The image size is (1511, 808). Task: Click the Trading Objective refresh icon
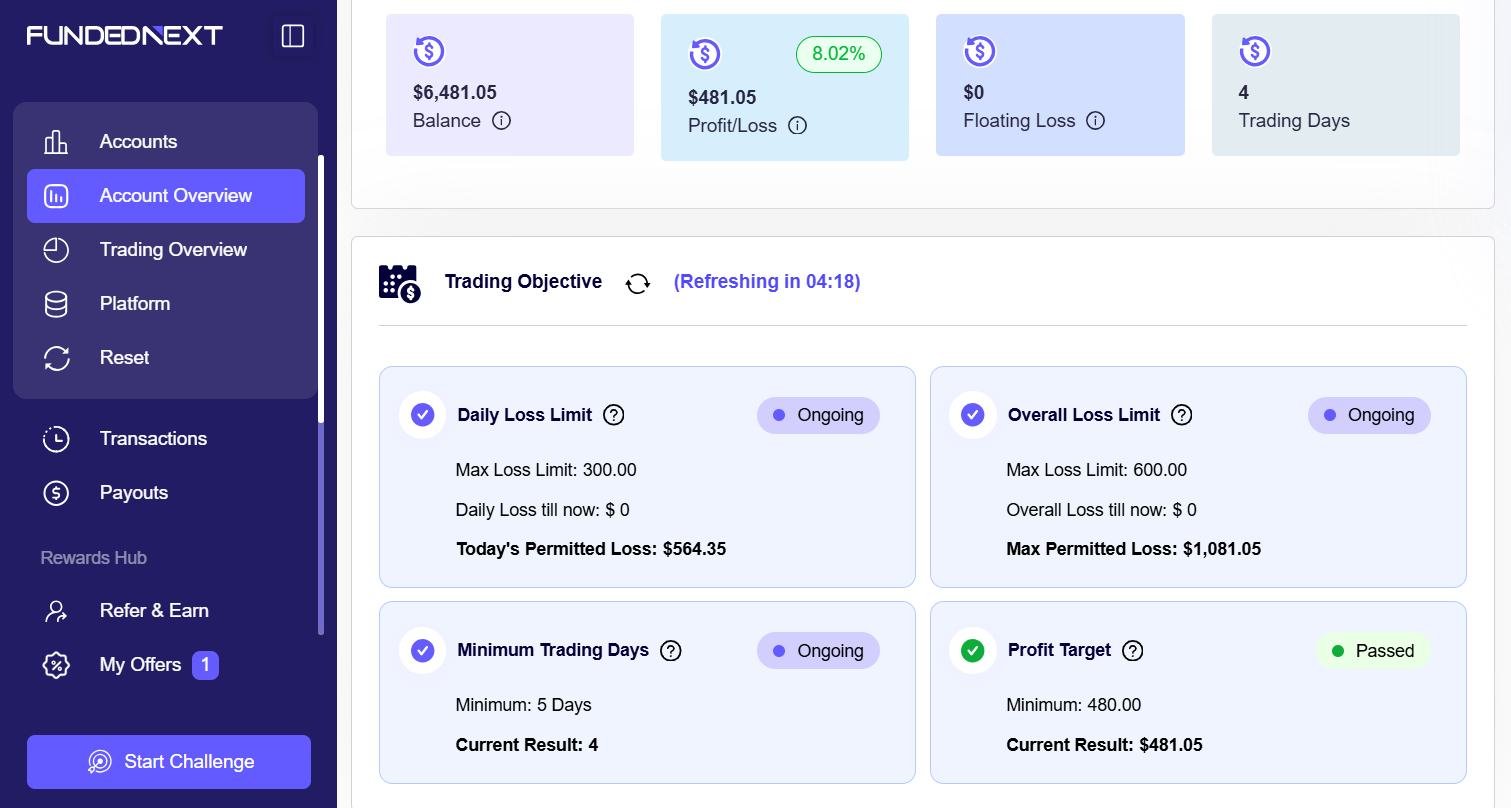click(x=637, y=283)
